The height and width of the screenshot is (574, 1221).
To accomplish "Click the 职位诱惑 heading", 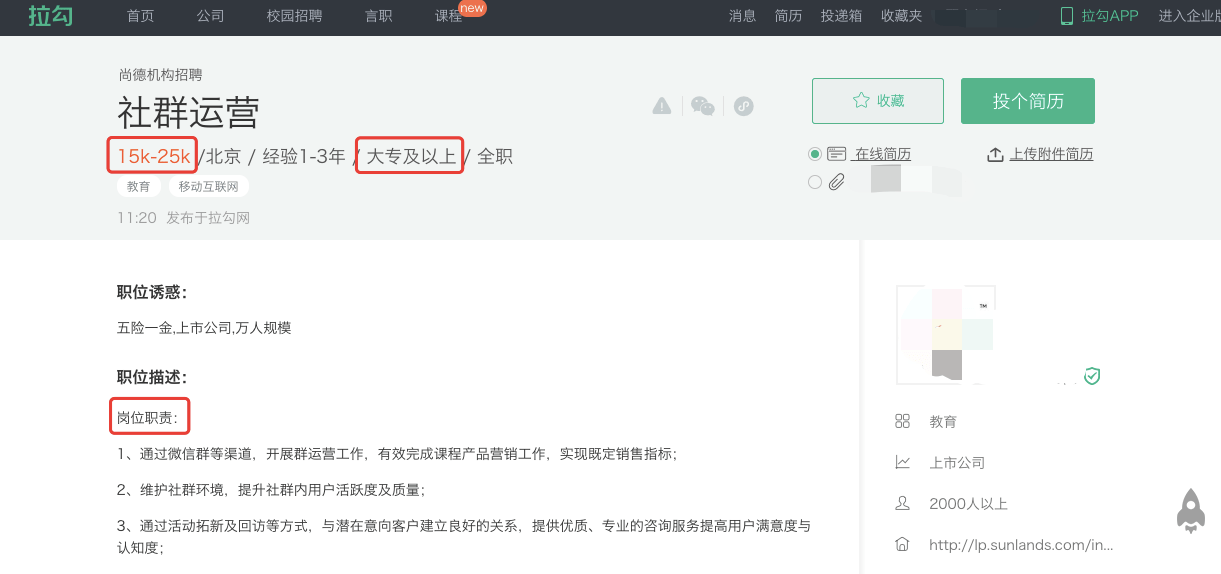I will [152, 292].
